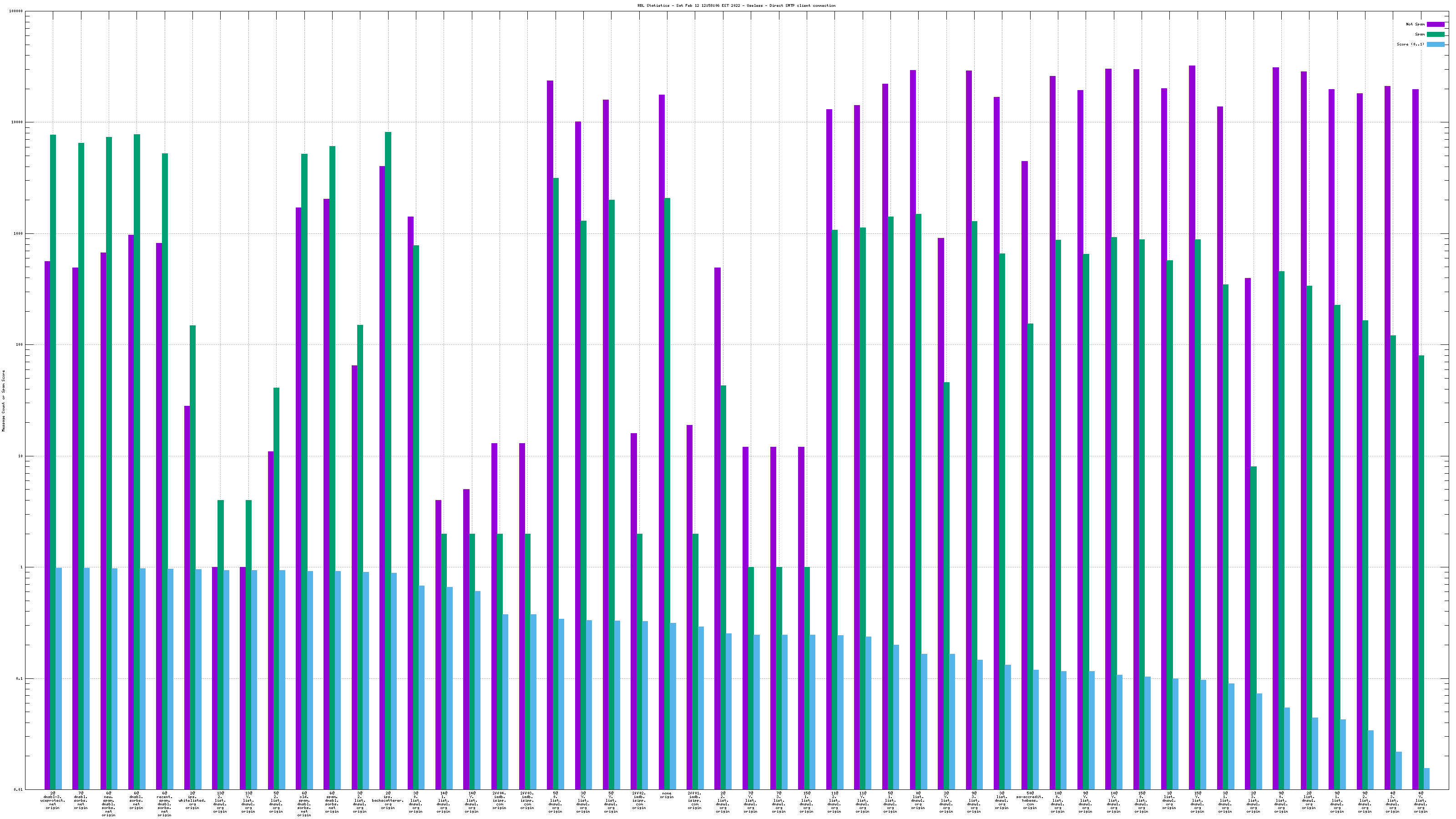The image size is (1456, 819).
Task: Click the sa-accredit.habeas.com x-axis label
Action: 1030,800
